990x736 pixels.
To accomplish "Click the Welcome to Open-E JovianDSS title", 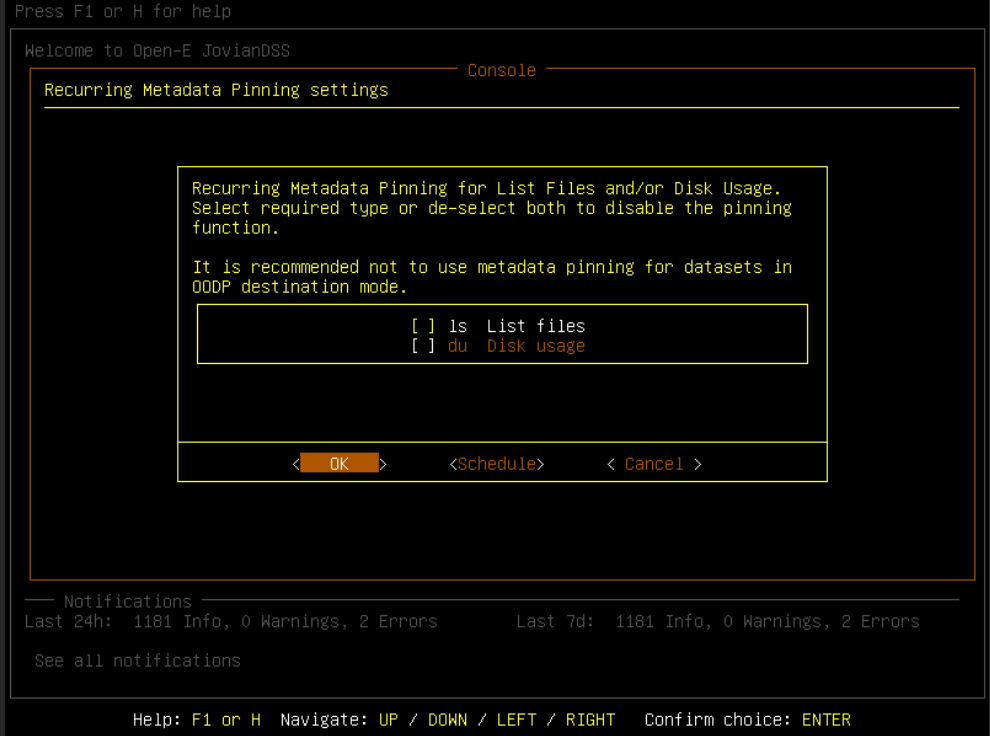I will pos(157,50).
